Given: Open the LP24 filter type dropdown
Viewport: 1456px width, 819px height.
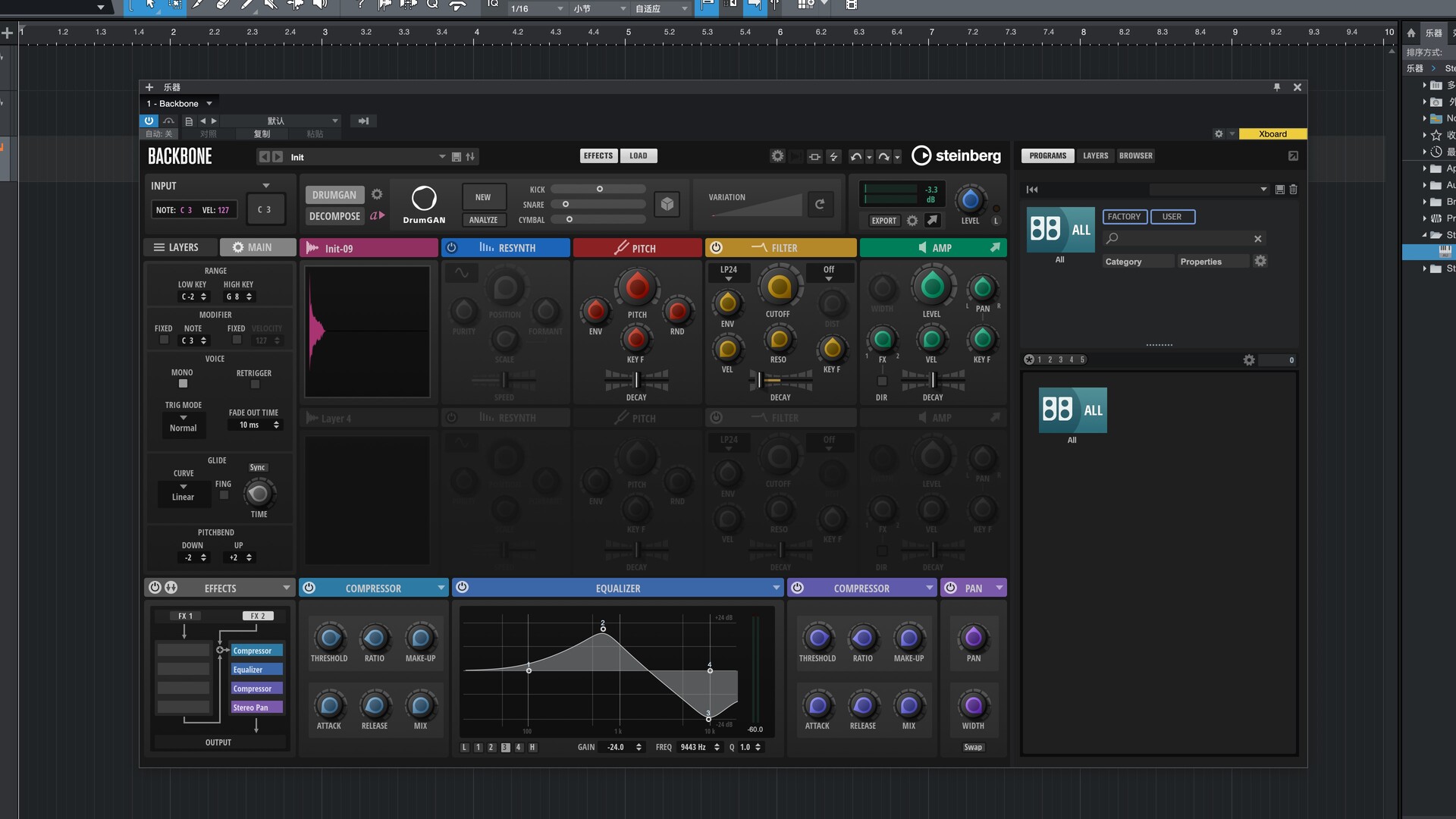Looking at the screenshot, I should [729, 273].
